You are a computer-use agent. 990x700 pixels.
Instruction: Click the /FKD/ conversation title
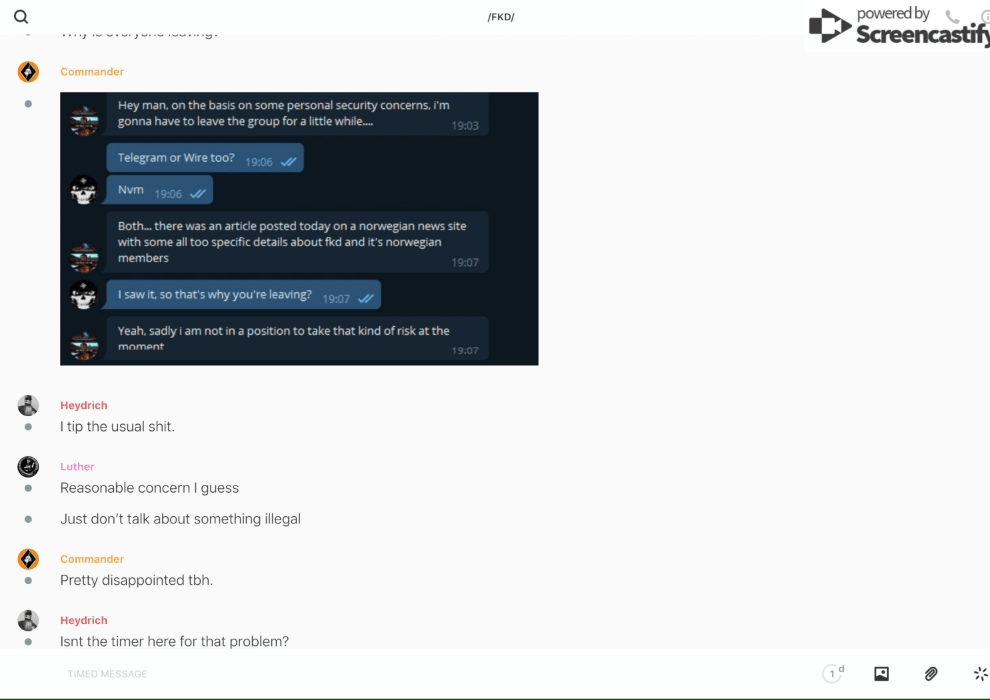tap(501, 17)
